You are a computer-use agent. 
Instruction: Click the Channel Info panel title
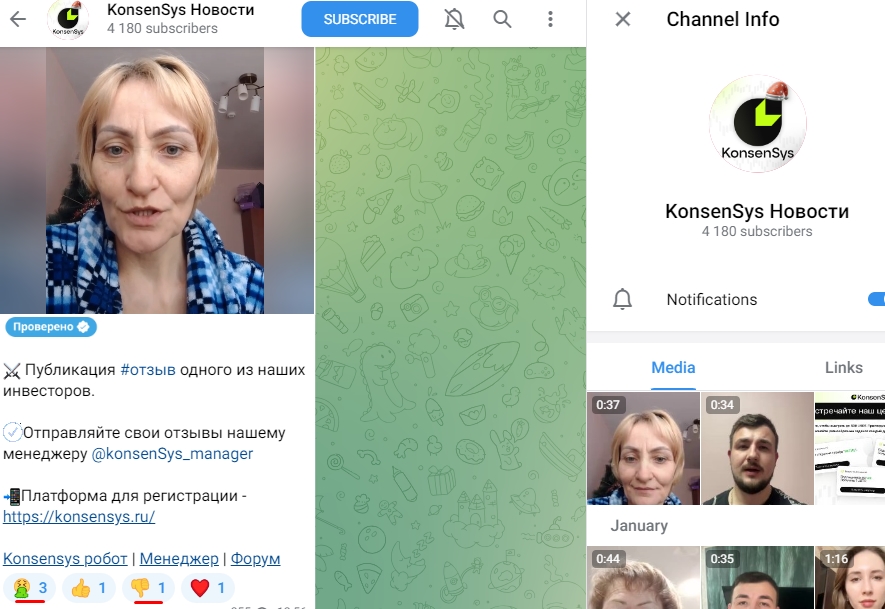[x=722, y=19]
